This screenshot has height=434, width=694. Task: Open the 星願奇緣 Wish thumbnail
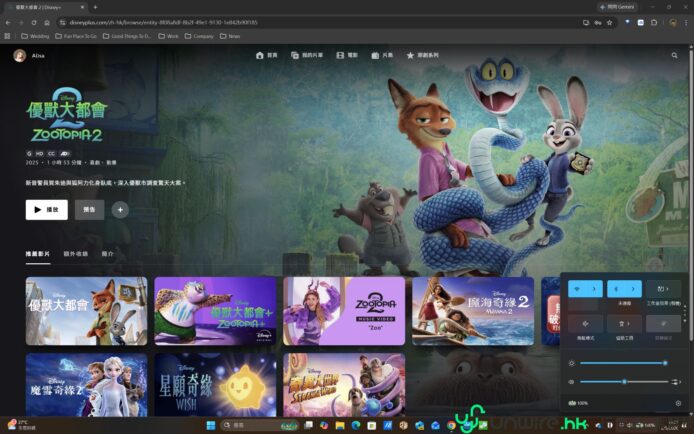pos(215,385)
